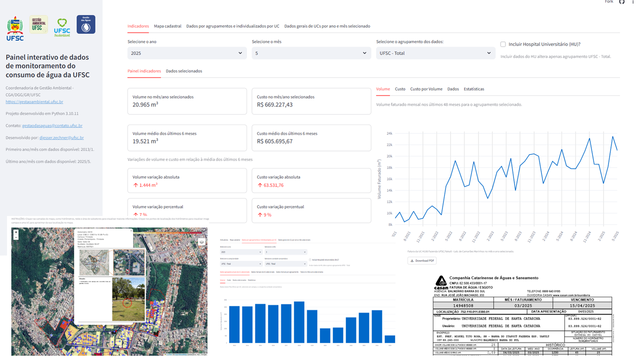Screen dimensions: 640x360
Task: Open the GitHub icon at top right
Action: click(622, 2)
